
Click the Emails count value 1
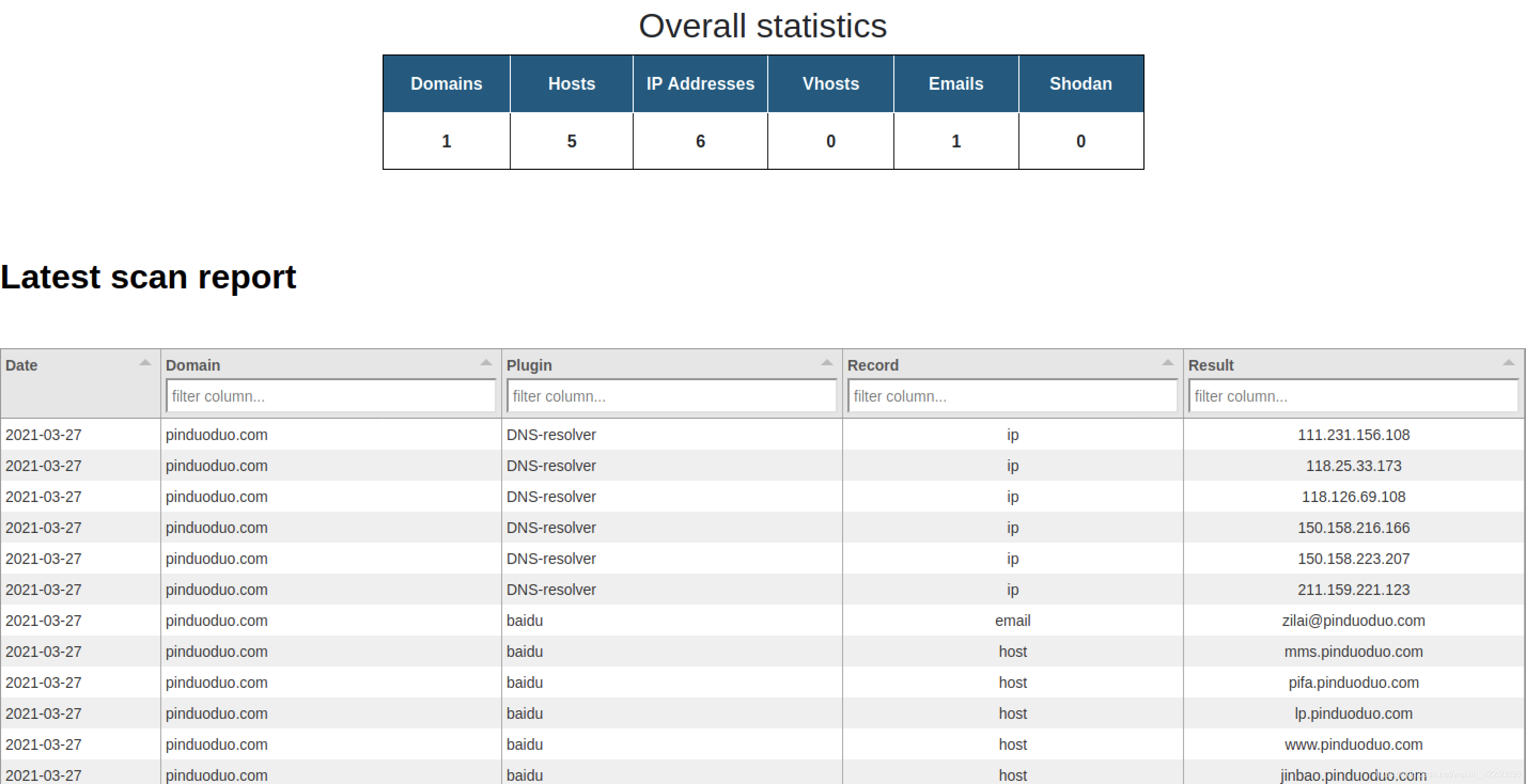pyautogui.click(x=956, y=141)
